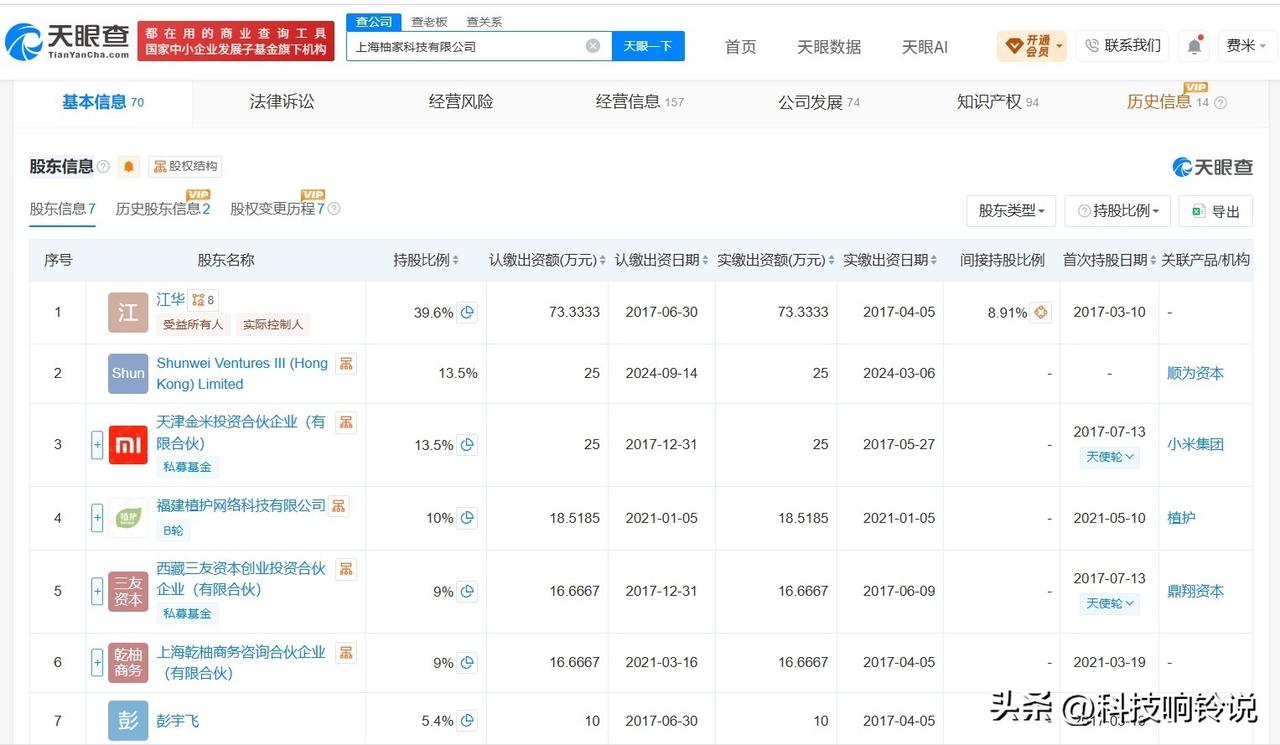Open equity structure icon beside 天津金米投资合伙企业

346,422
